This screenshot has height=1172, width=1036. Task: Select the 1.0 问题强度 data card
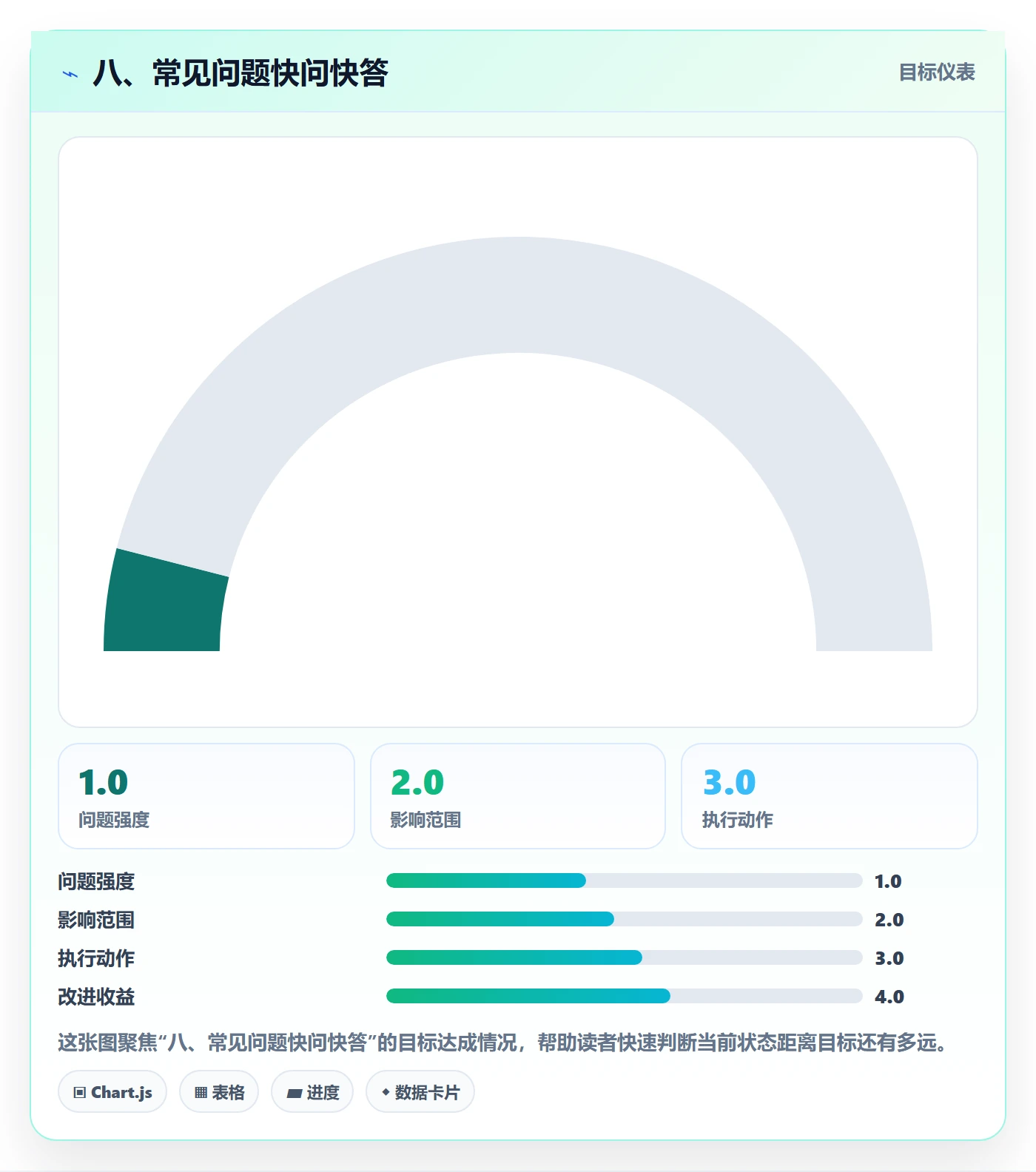tap(206, 796)
